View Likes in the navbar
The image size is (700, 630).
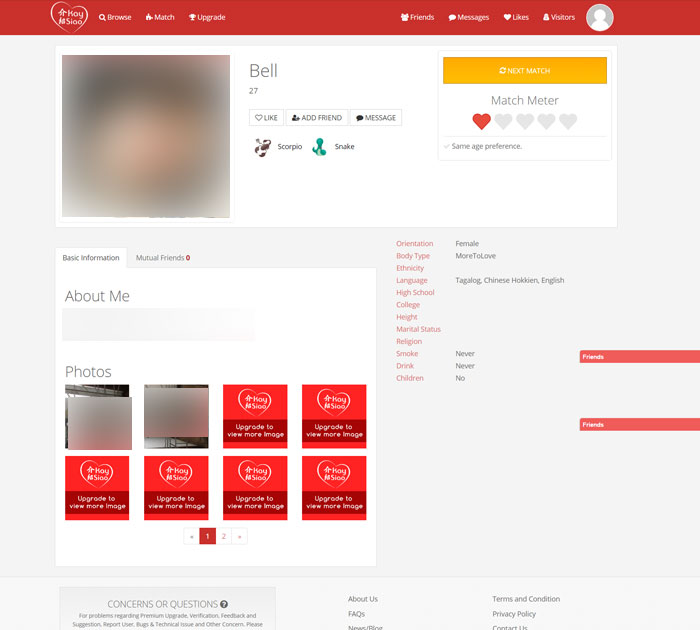point(516,17)
